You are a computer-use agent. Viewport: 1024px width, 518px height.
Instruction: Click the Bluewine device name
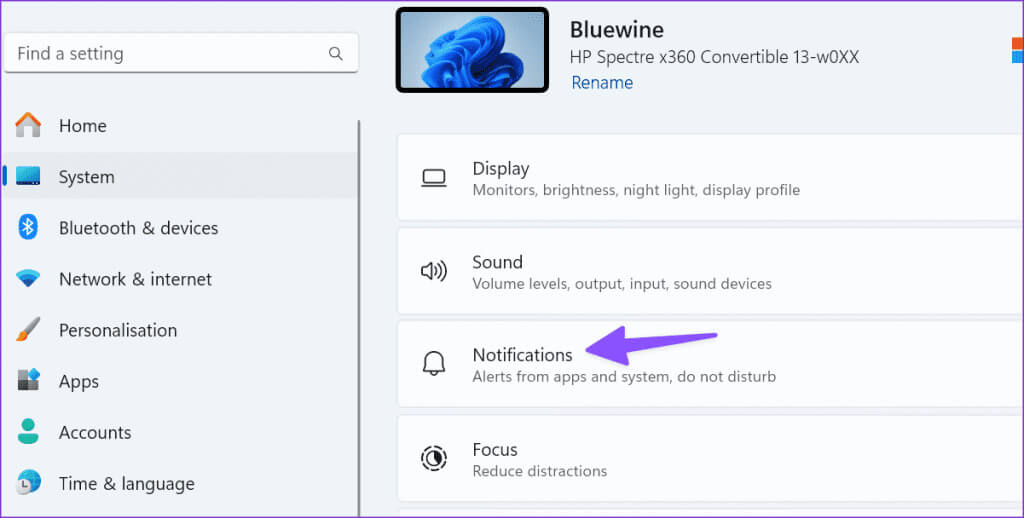point(616,29)
